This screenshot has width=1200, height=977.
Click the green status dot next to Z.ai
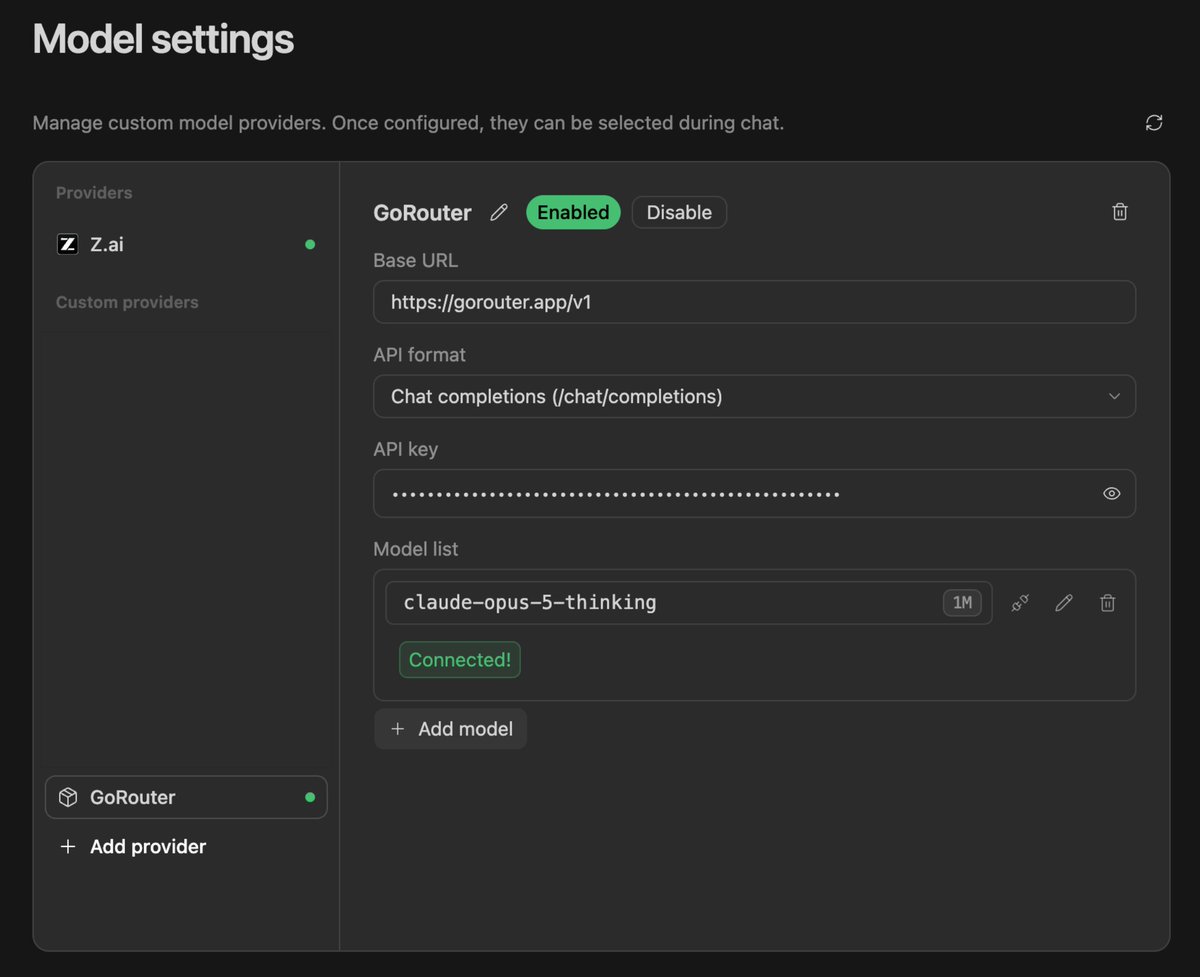tap(310, 244)
